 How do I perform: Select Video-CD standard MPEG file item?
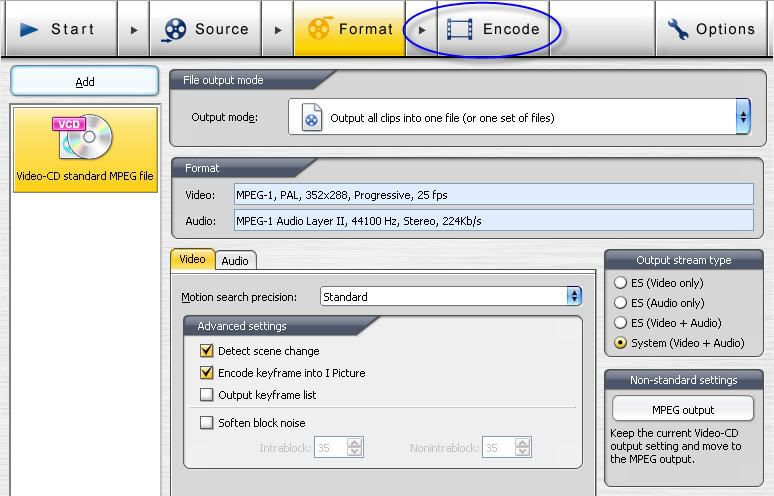pyautogui.click(x=85, y=150)
